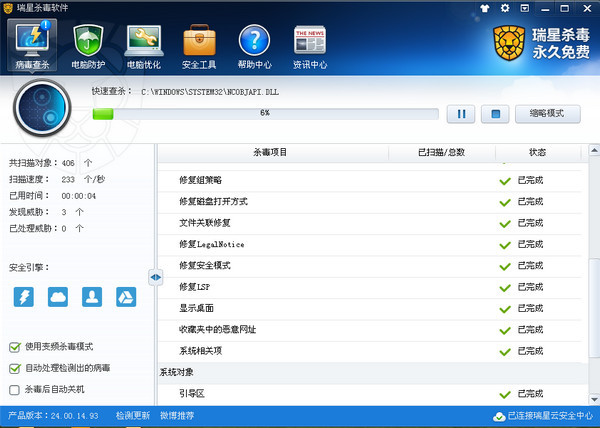Select the 修复LSP row
The width and height of the screenshot is (600, 428).
(370, 287)
